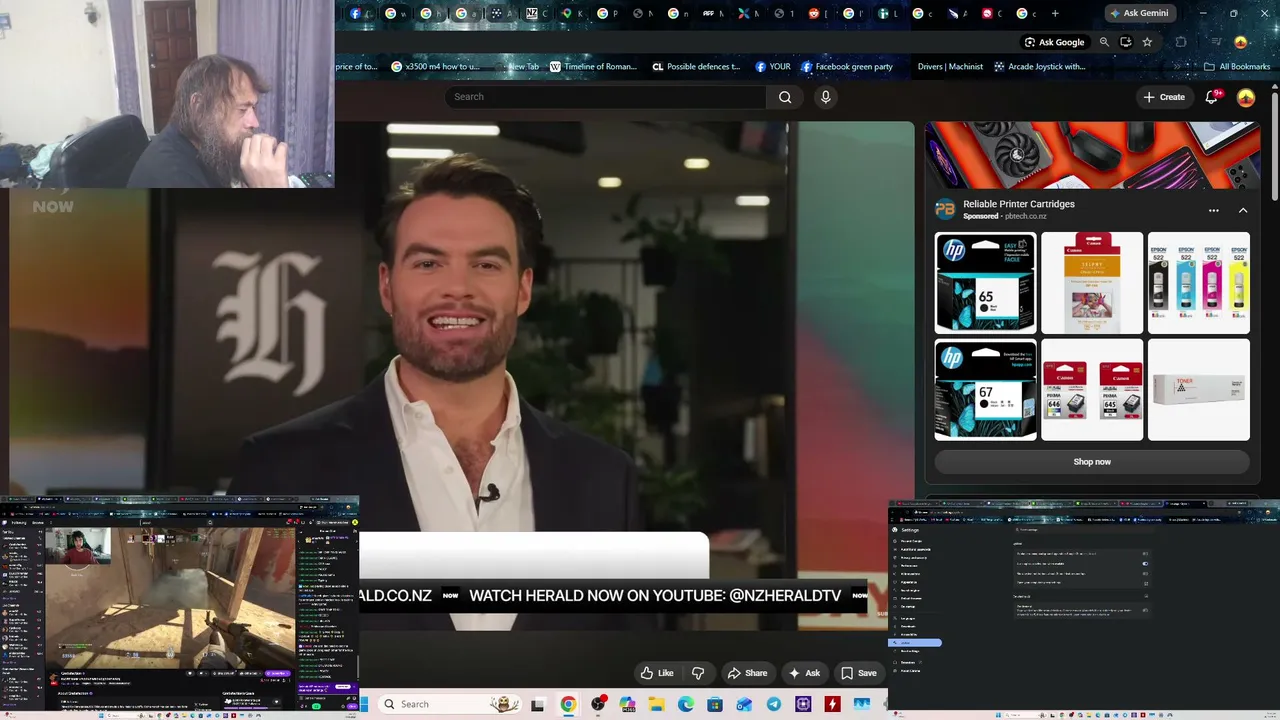The width and height of the screenshot is (1280, 720).
Task: Select the HP 67 ink cartridge thumbnail
Action: 985,389
